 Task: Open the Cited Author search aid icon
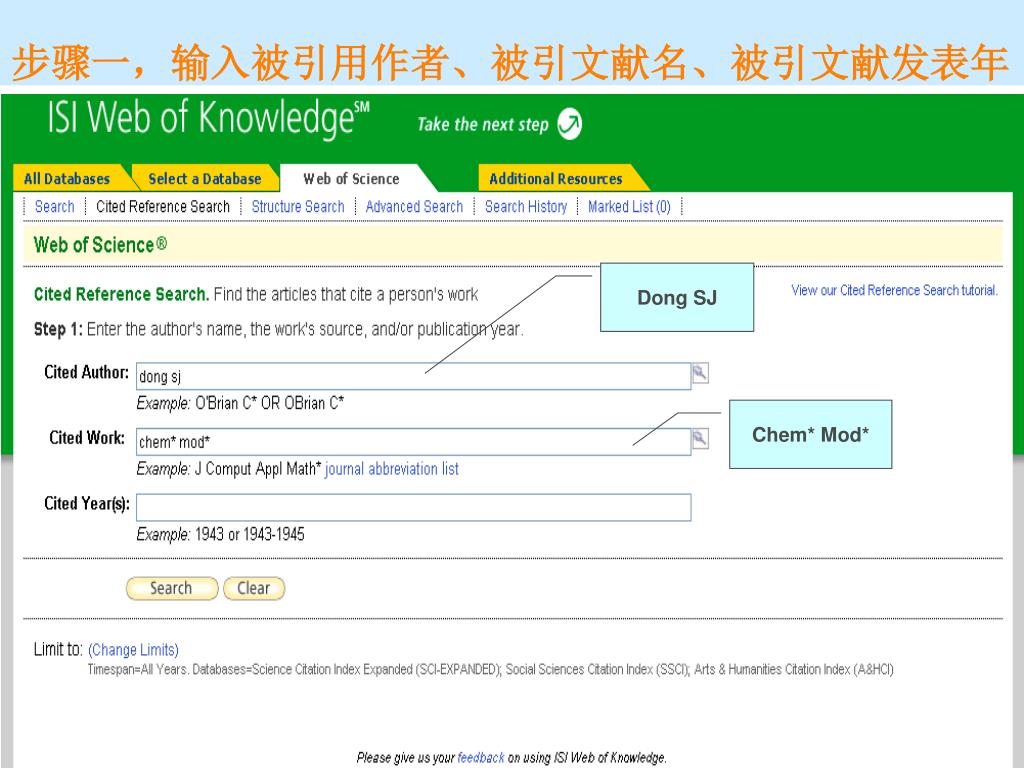point(699,374)
